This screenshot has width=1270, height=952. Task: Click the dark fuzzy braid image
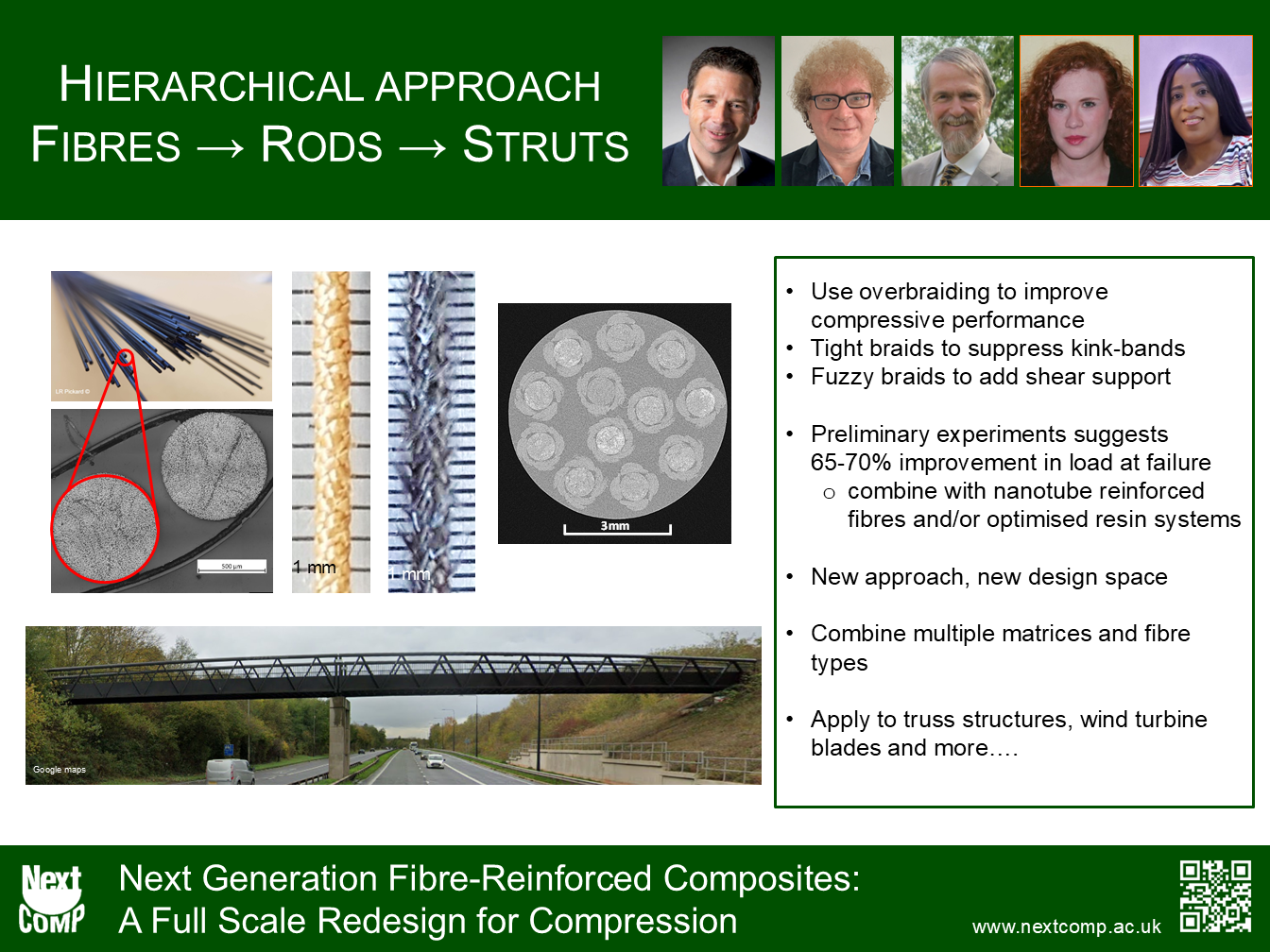pos(432,432)
